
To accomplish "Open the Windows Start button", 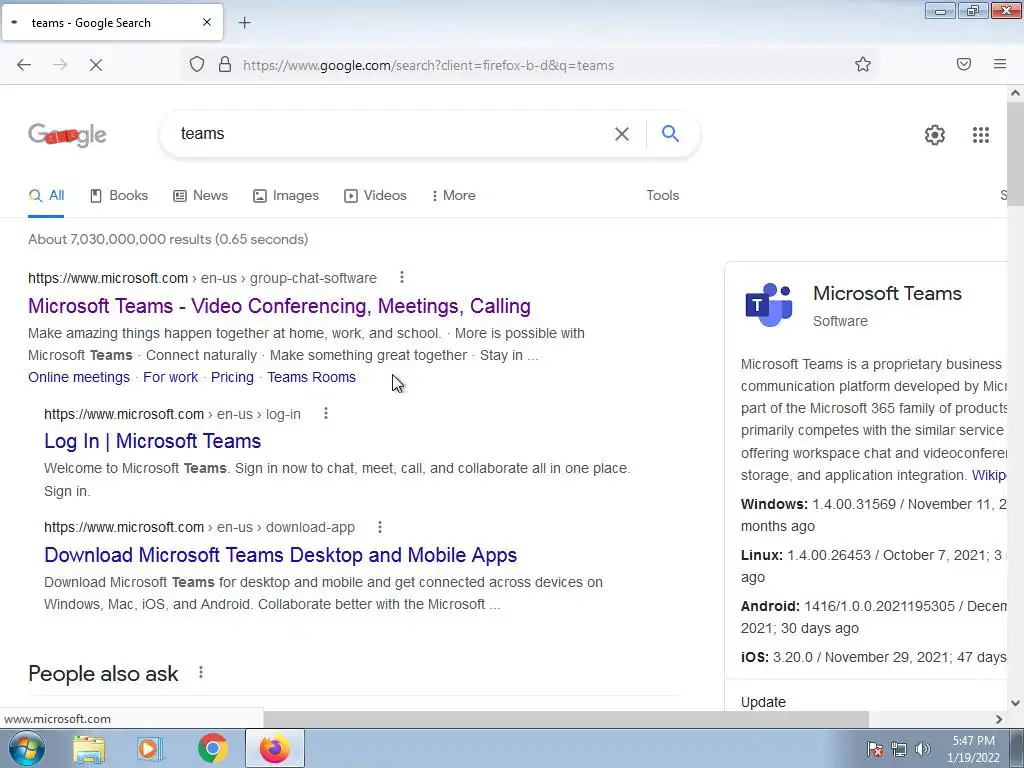I will pos(27,748).
